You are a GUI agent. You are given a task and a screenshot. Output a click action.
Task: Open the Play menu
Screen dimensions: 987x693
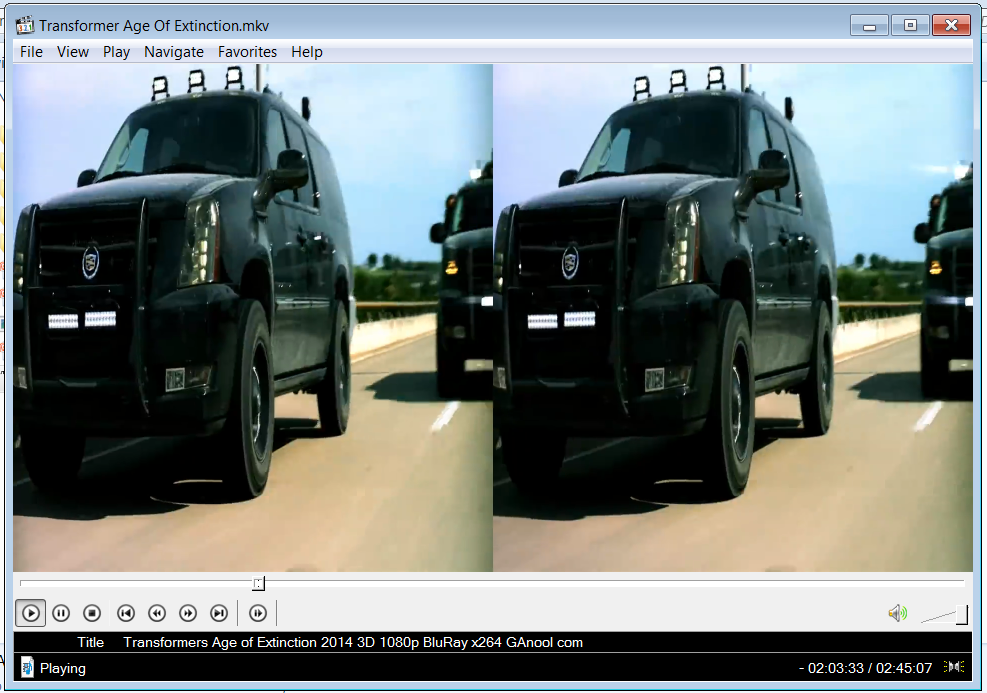[116, 52]
